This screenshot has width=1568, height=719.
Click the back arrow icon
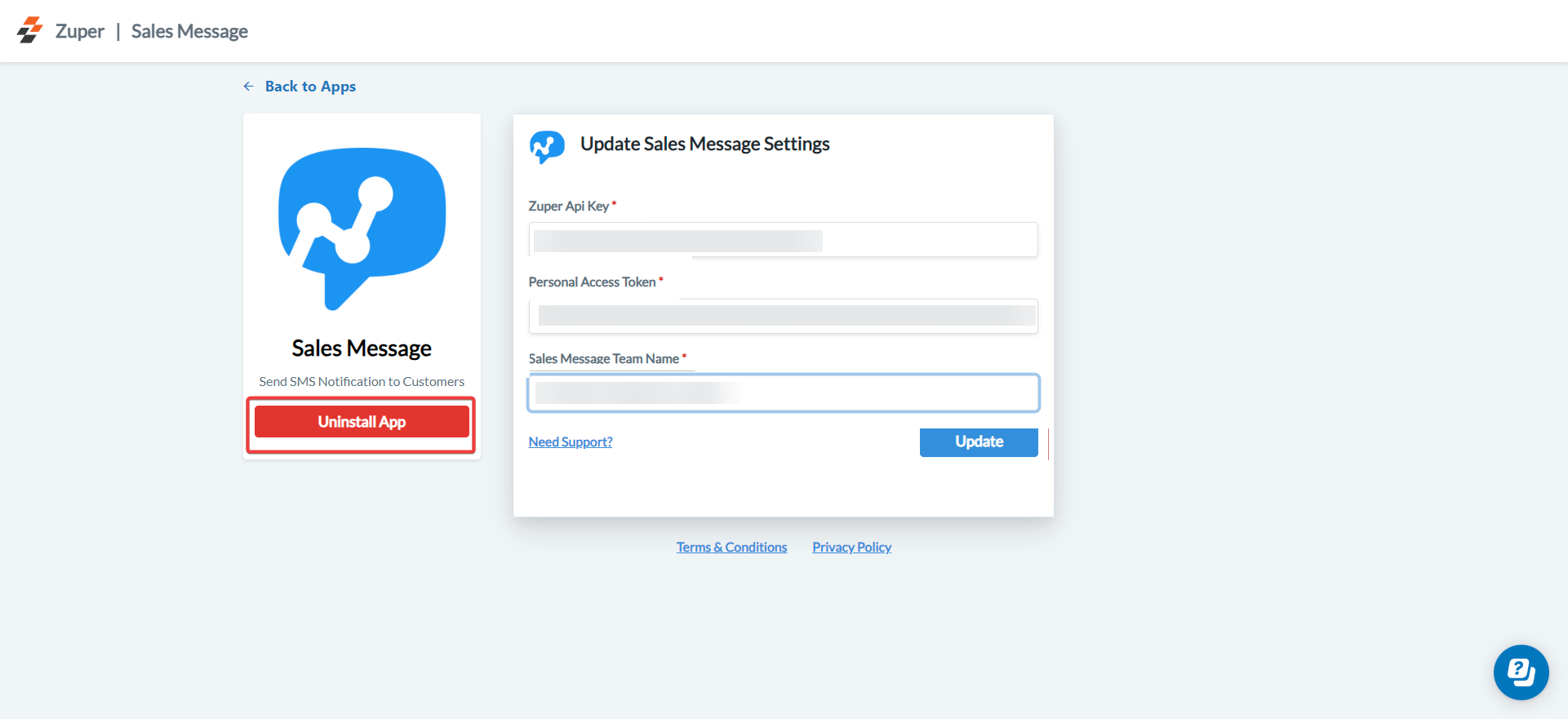[x=249, y=87]
